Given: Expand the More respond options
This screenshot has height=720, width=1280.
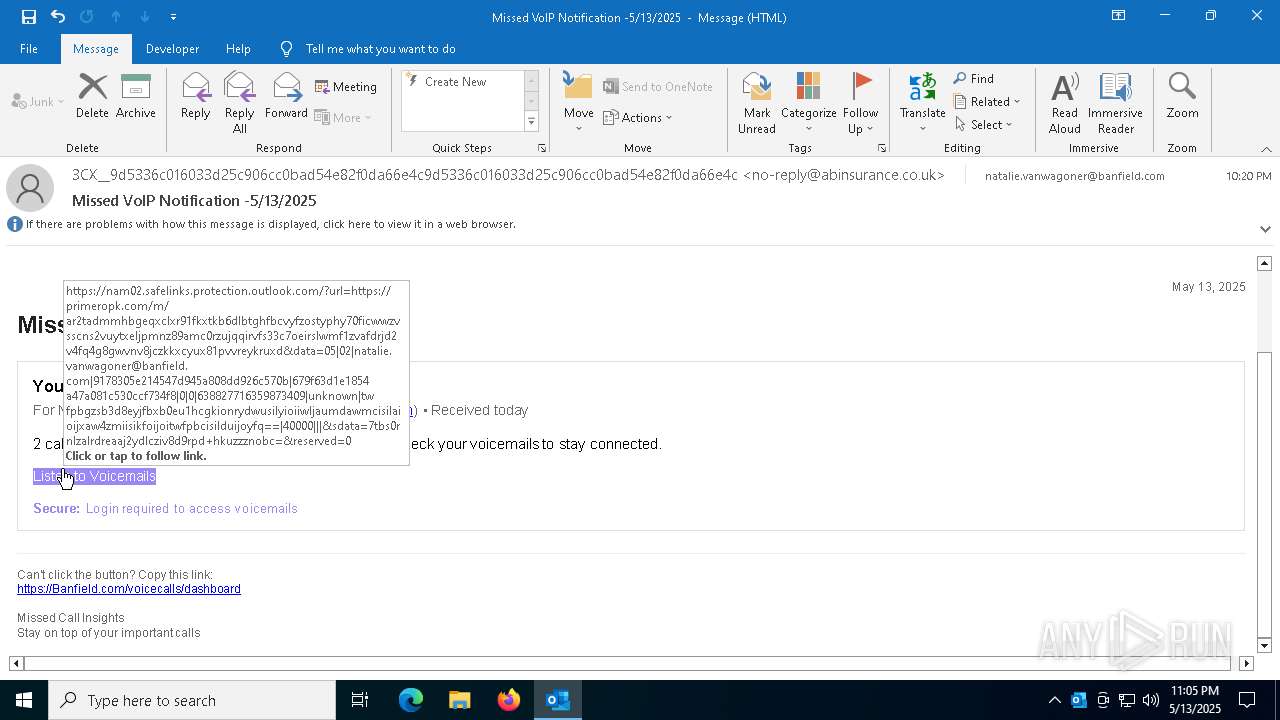Looking at the screenshot, I should [343, 117].
